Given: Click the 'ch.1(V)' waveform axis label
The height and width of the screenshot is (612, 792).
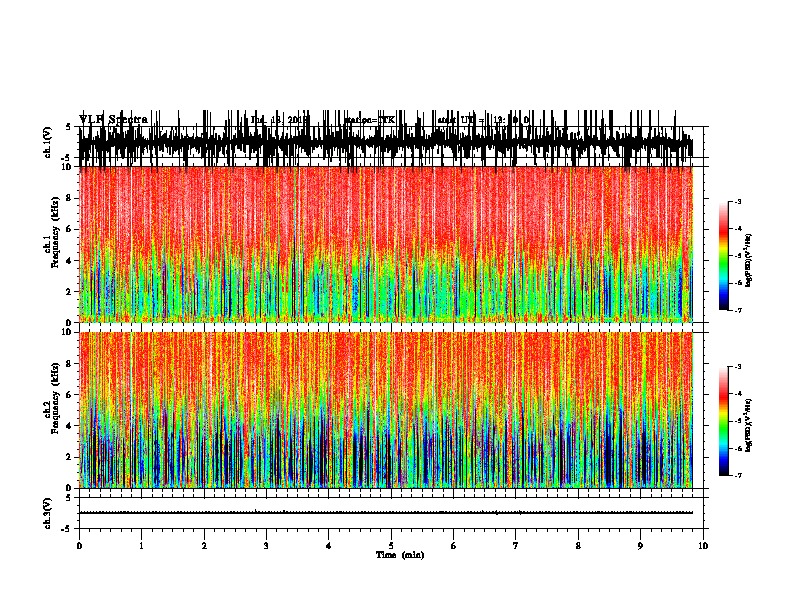Looking at the screenshot, I should click(x=47, y=142).
